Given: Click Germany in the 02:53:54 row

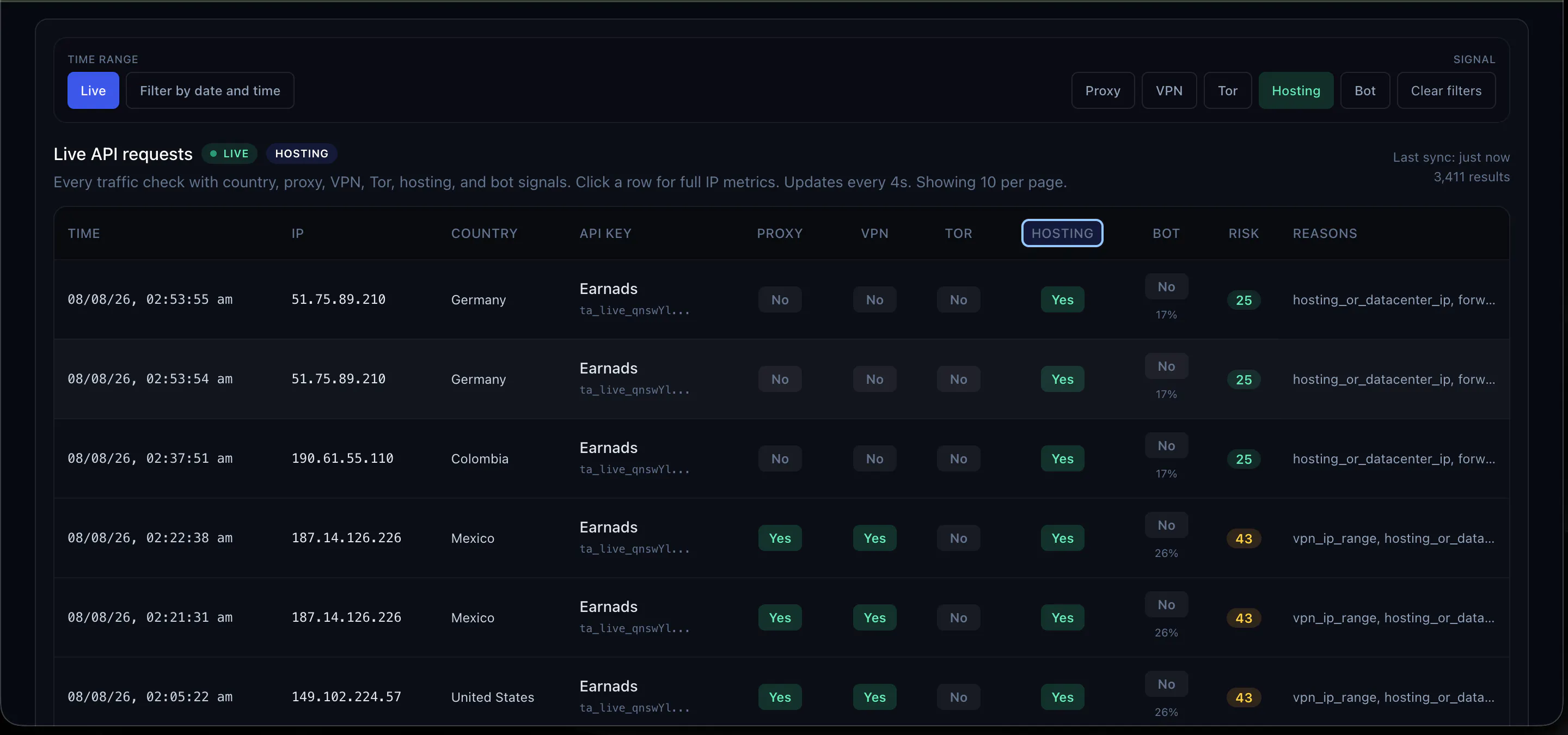Looking at the screenshot, I should (479, 379).
